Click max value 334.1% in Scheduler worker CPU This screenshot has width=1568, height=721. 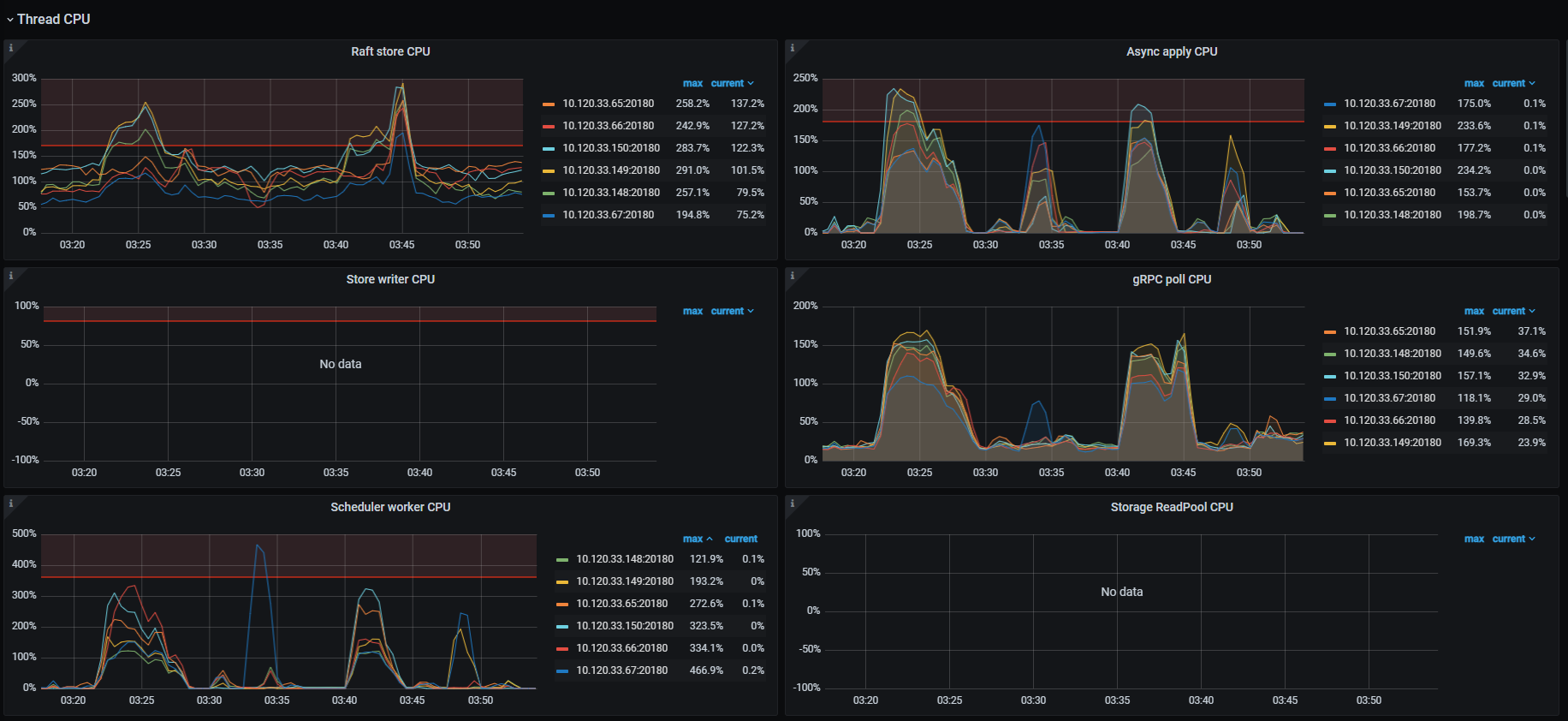click(706, 648)
